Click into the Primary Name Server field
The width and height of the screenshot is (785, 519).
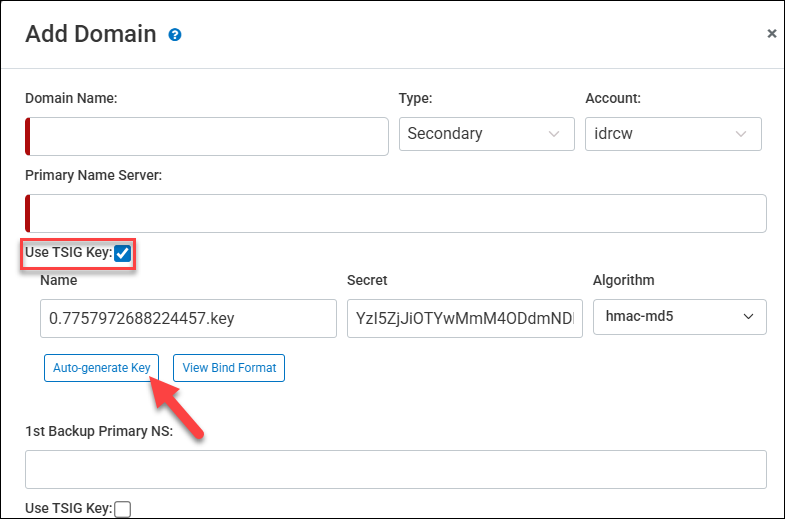click(396, 213)
